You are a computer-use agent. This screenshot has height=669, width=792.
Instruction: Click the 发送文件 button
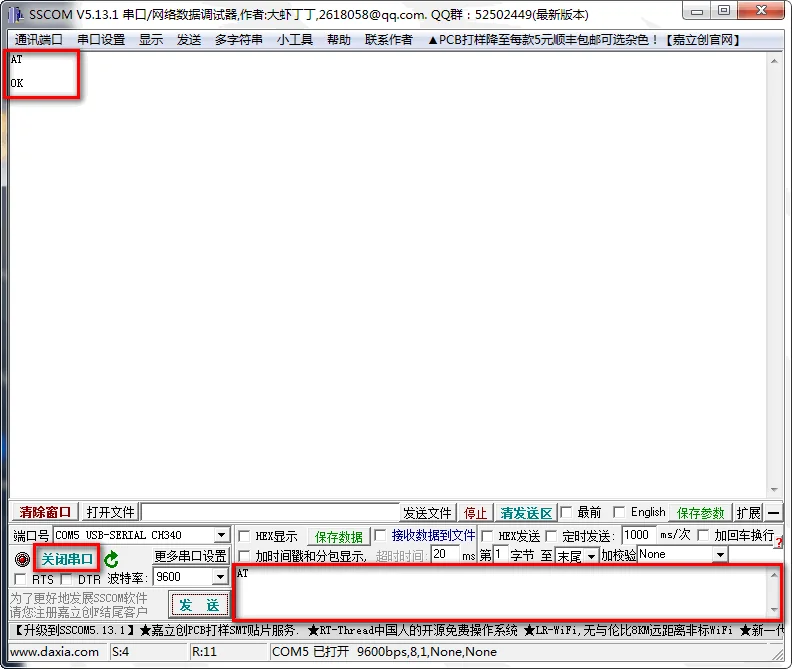click(x=427, y=513)
